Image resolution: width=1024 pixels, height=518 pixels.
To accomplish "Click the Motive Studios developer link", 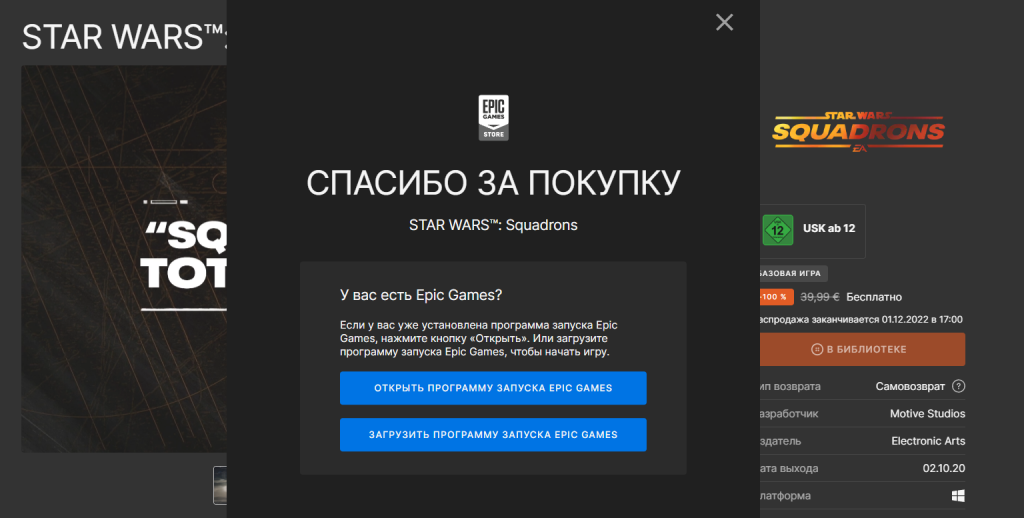I will click(x=927, y=413).
